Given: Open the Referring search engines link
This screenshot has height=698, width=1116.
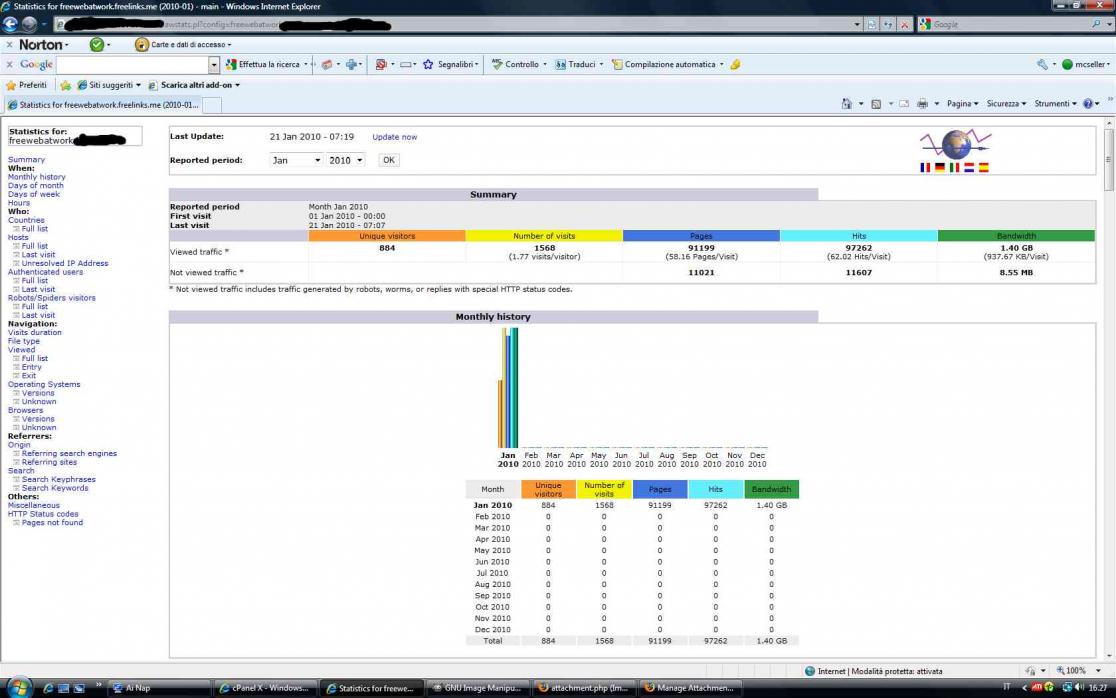Looking at the screenshot, I should click(69, 454).
